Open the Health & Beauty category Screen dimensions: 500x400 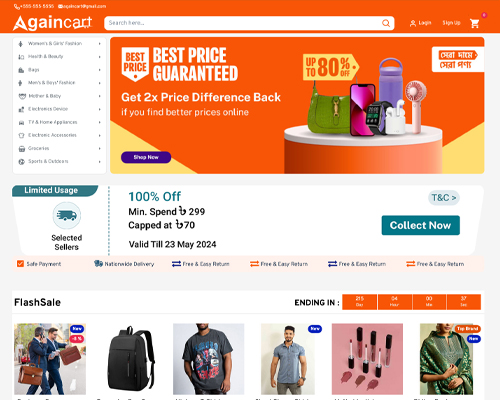click(45, 57)
